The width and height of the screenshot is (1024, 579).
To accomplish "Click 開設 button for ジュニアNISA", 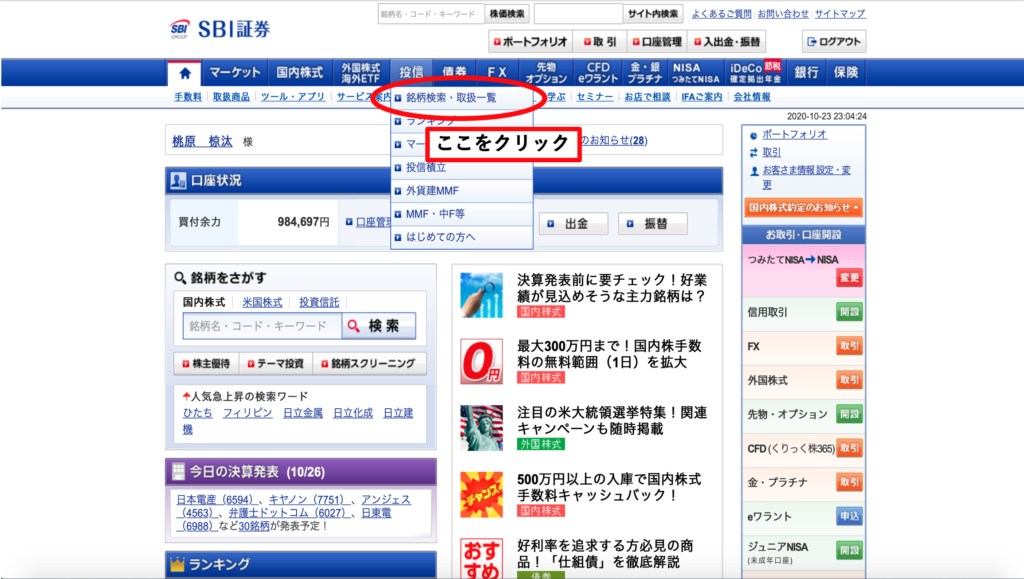I will coord(849,550).
